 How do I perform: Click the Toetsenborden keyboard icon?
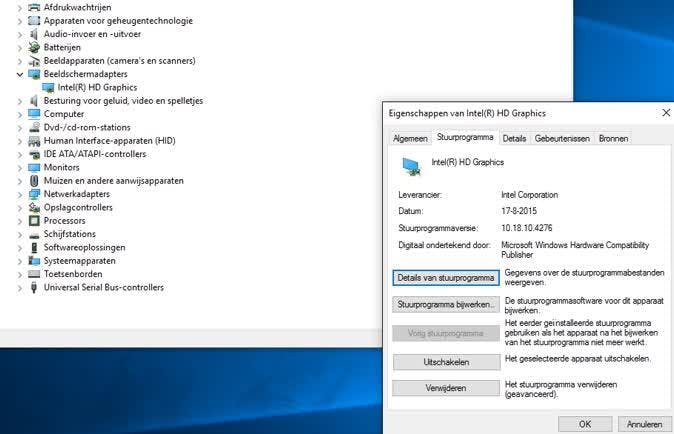(34, 274)
